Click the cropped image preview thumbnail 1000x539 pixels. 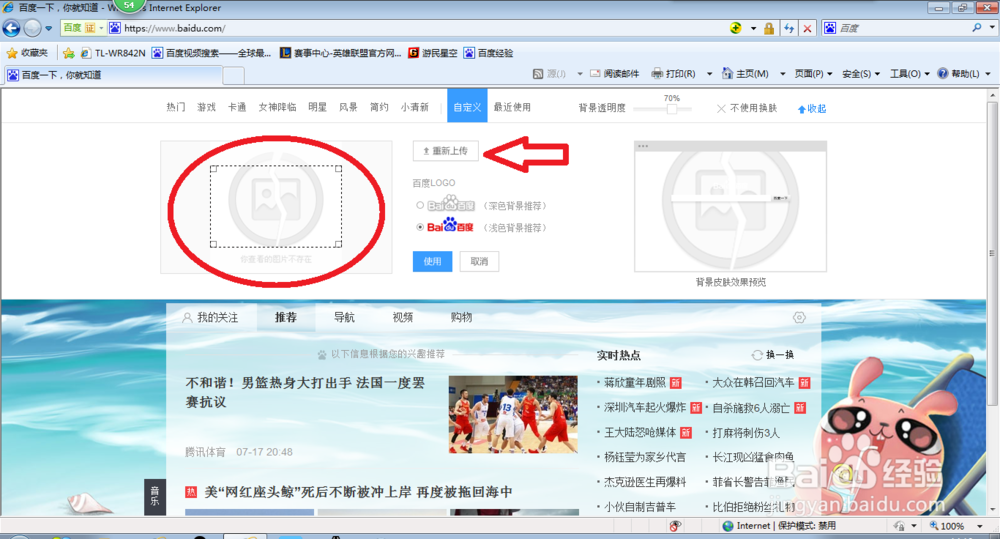[x=276, y=207]
